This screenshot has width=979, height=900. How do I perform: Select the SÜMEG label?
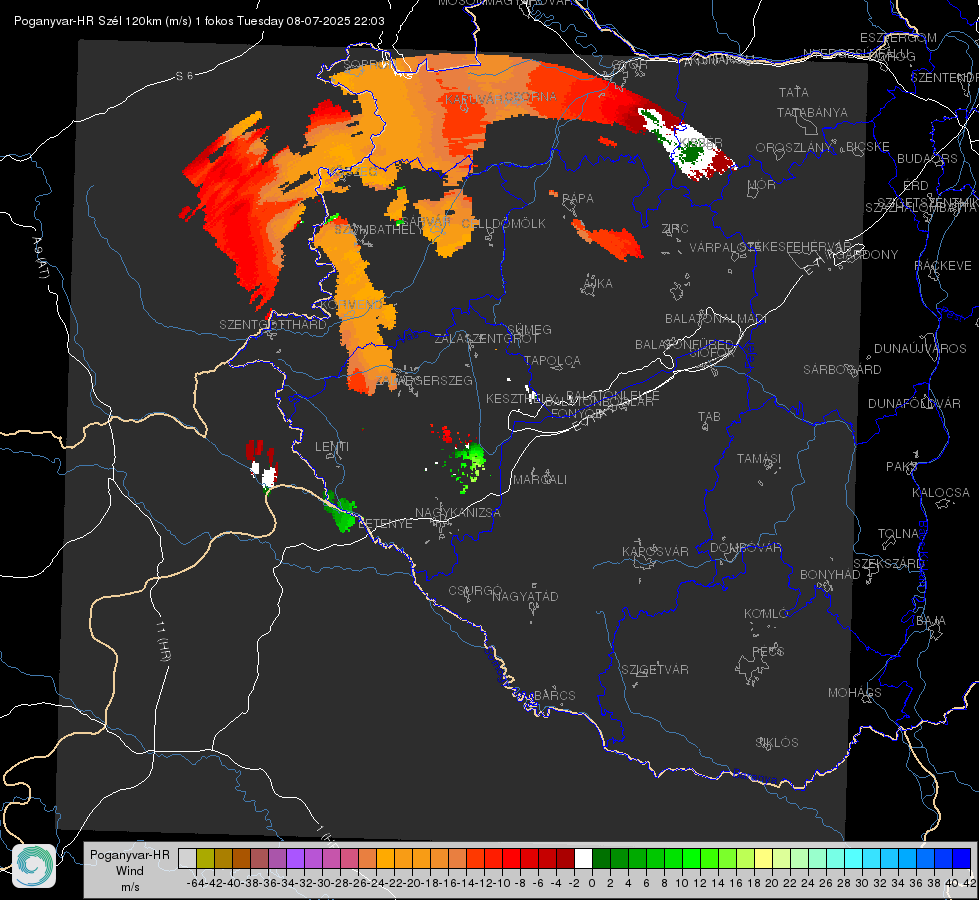click(x=529, y=329)
